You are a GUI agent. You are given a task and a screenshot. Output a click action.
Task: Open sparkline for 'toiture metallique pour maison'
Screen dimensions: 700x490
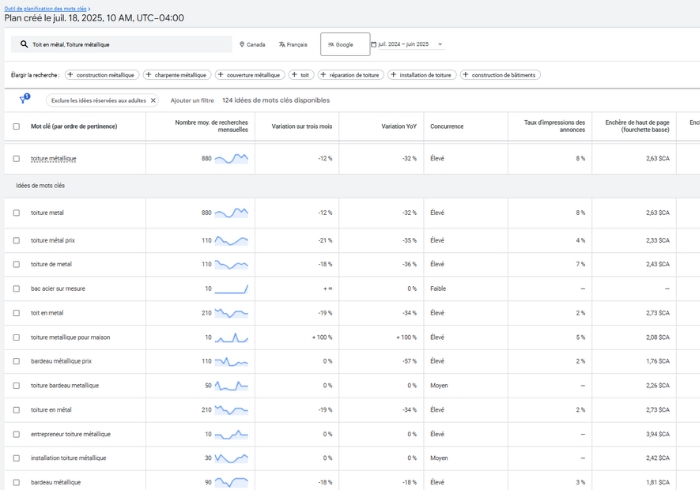click(231, 337)
